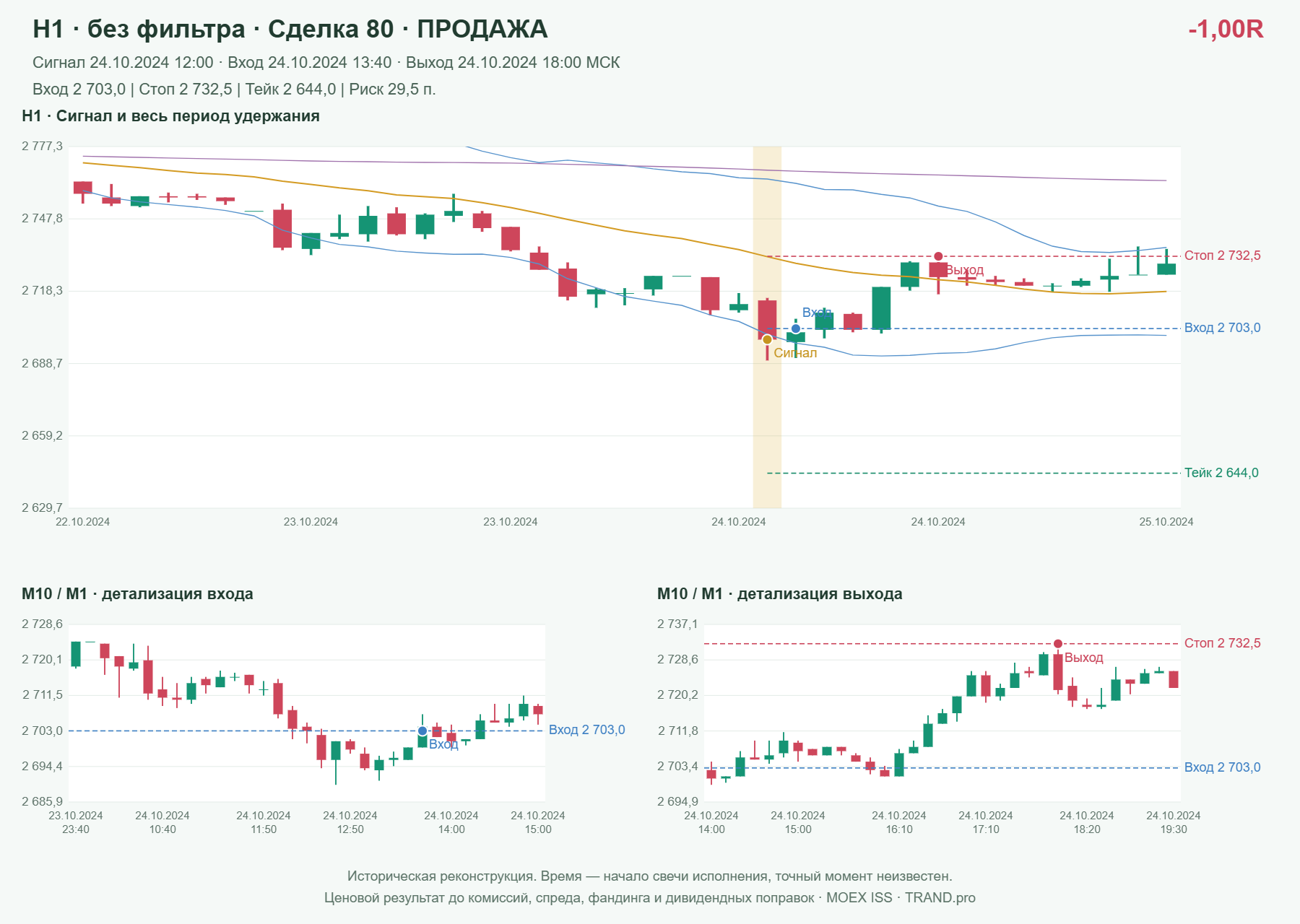Click the '2 777,3' axis value on H1 chart
The width and height of the screenshot is (1300, 924).
point(42,147)
